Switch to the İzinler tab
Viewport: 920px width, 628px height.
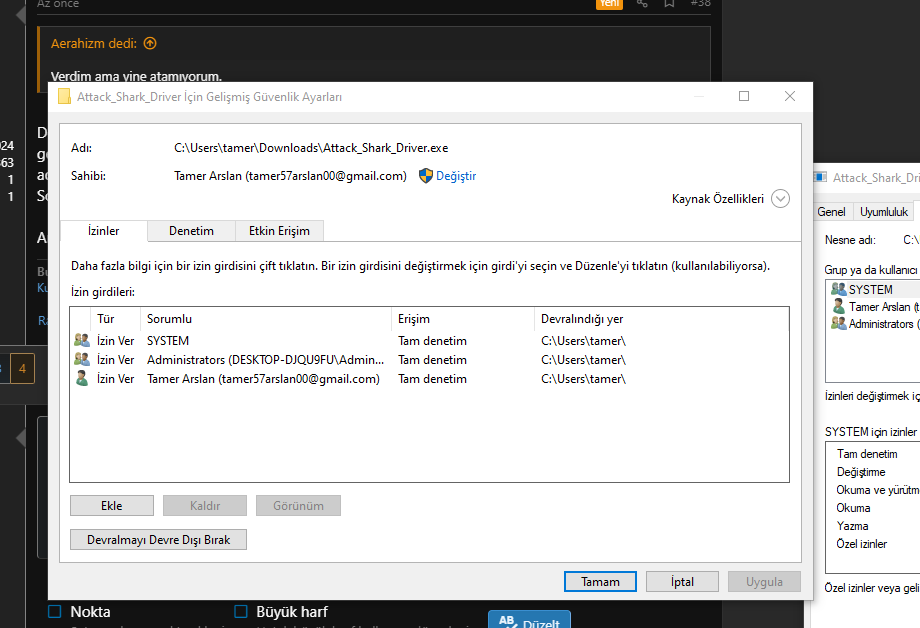point(104,231)
